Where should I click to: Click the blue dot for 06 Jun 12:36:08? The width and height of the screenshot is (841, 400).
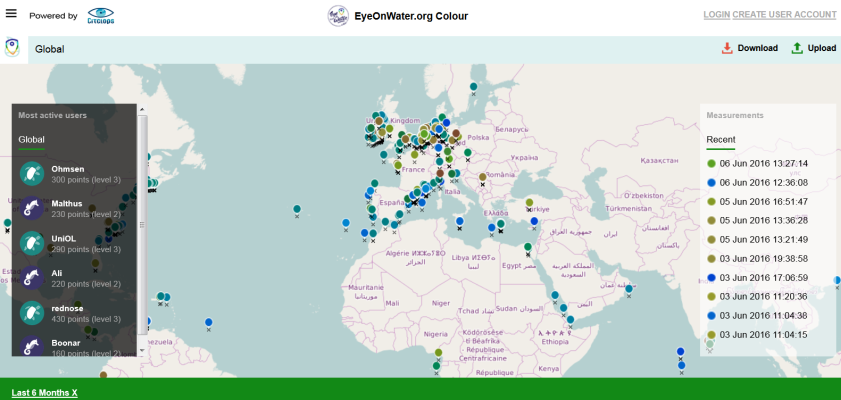711,183
